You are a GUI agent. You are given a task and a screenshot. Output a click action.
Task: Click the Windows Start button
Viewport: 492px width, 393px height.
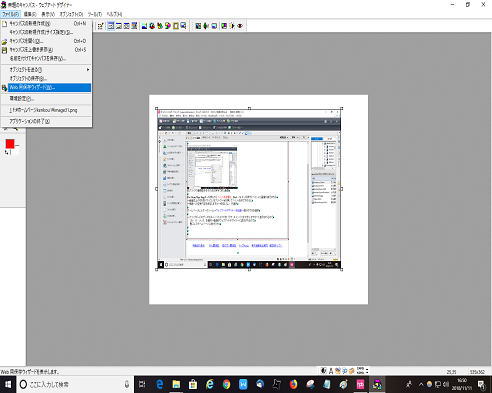pyautogui.click(x=8, y=385)
